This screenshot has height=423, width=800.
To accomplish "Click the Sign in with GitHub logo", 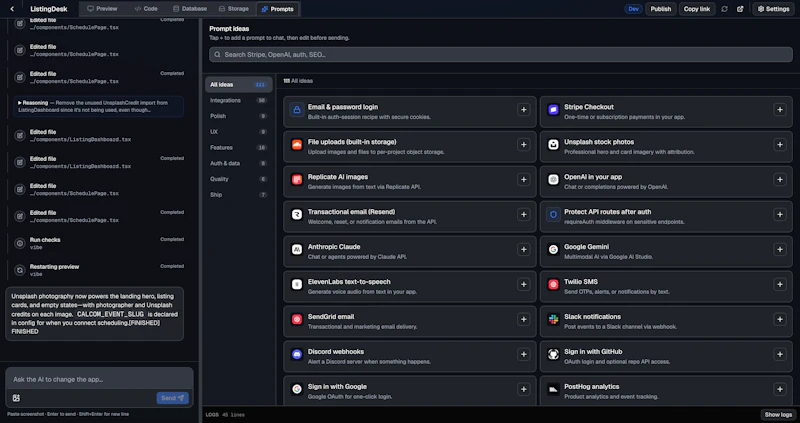I will (x=553, y=354).
